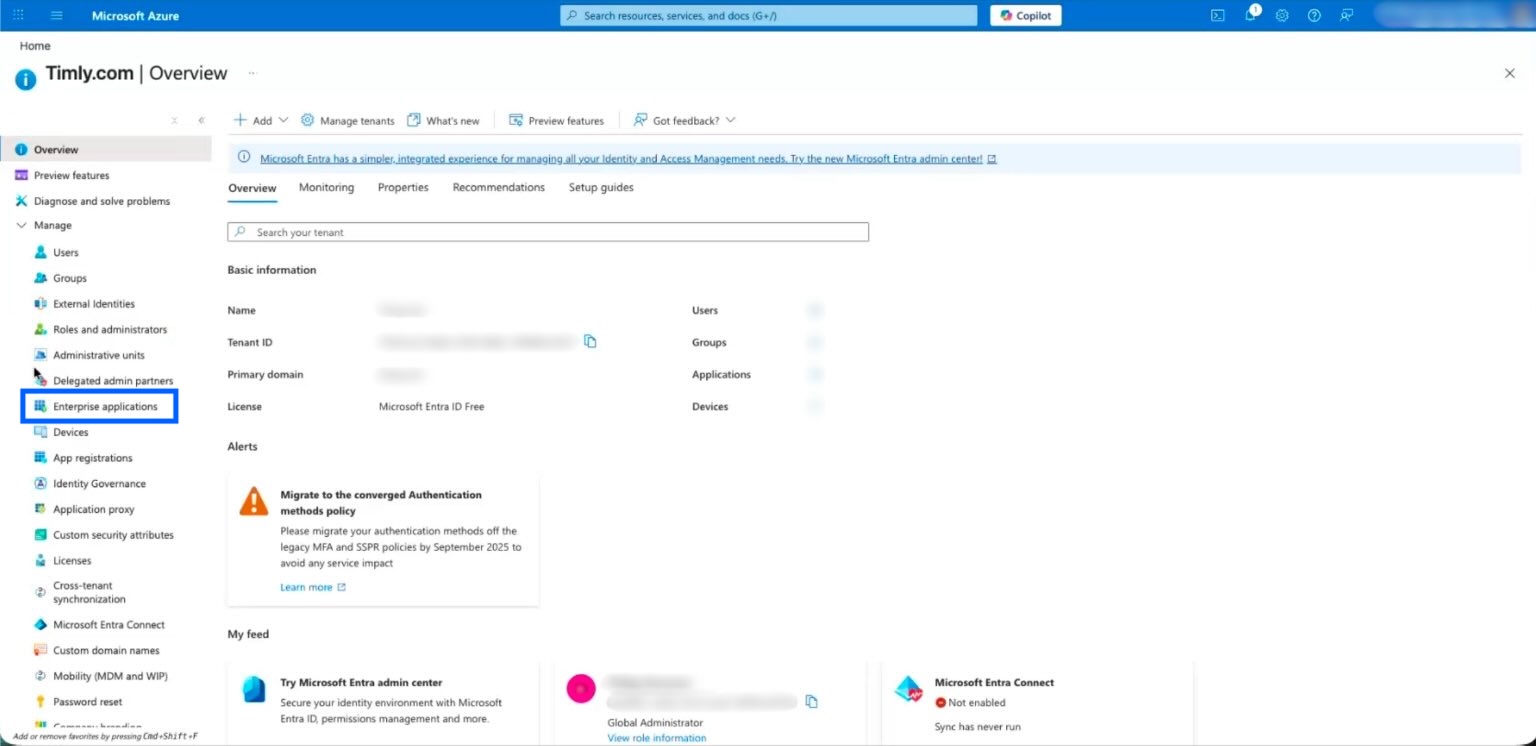
Task: Select the Overview tab
Action: coord(252,188)
